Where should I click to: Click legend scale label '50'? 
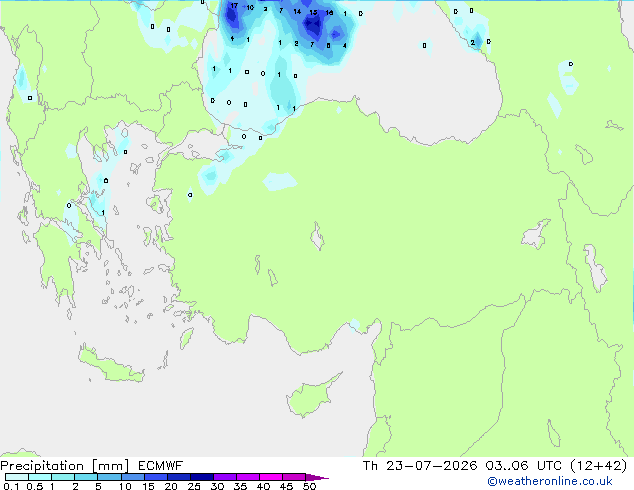coord(309,486)
